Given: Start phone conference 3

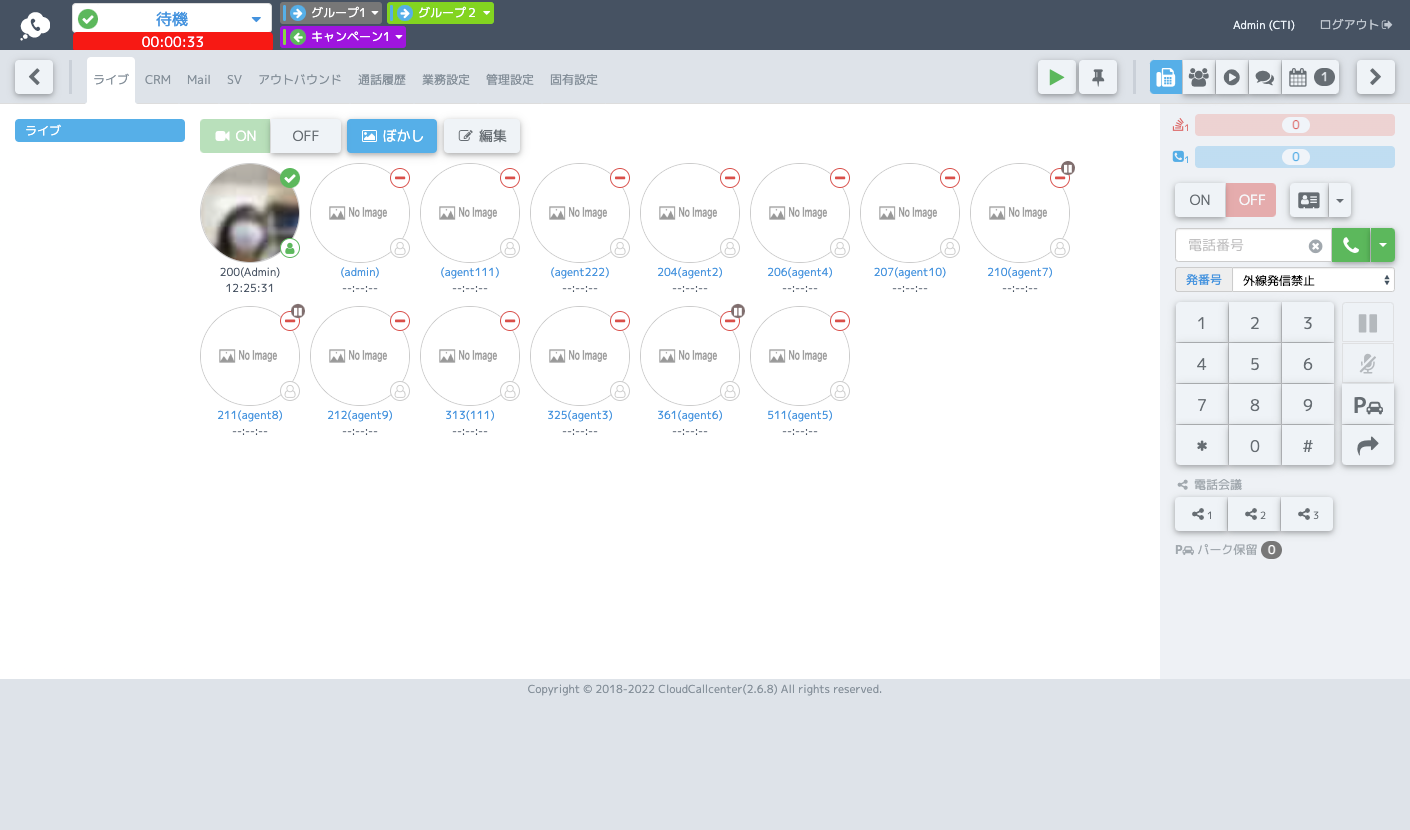Looking at the screenshot, I should [x=1307, y=514].
